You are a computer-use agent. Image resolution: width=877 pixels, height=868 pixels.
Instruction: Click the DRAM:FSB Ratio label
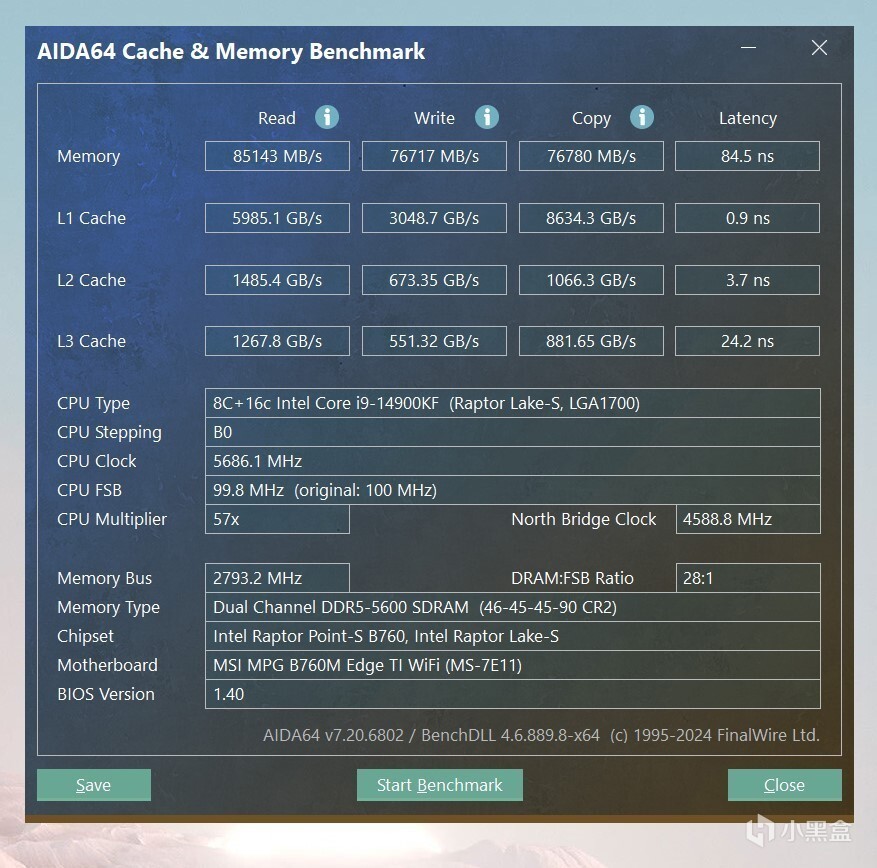[x=572, y=578]
